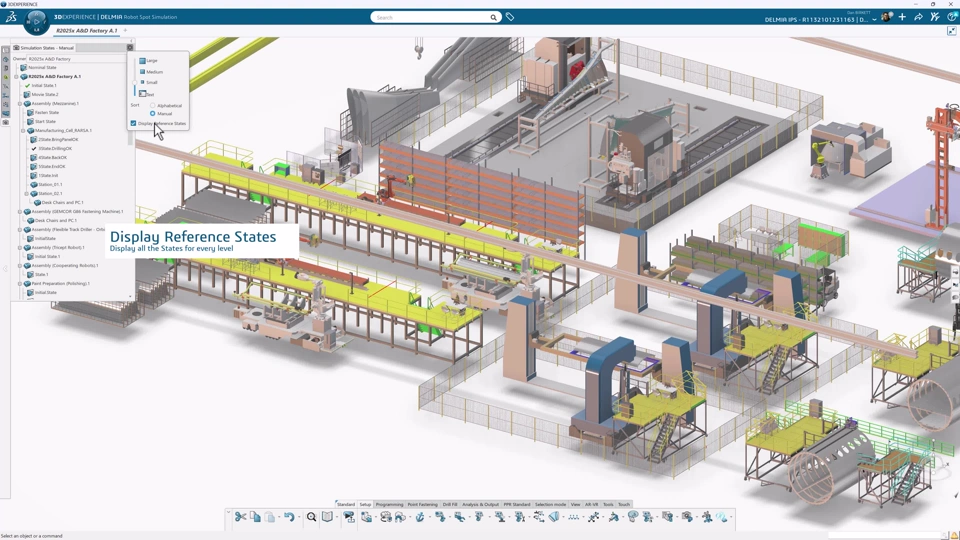Click the Paste icon in bottom toolbar
960x540 pixels.
[269, 517]
